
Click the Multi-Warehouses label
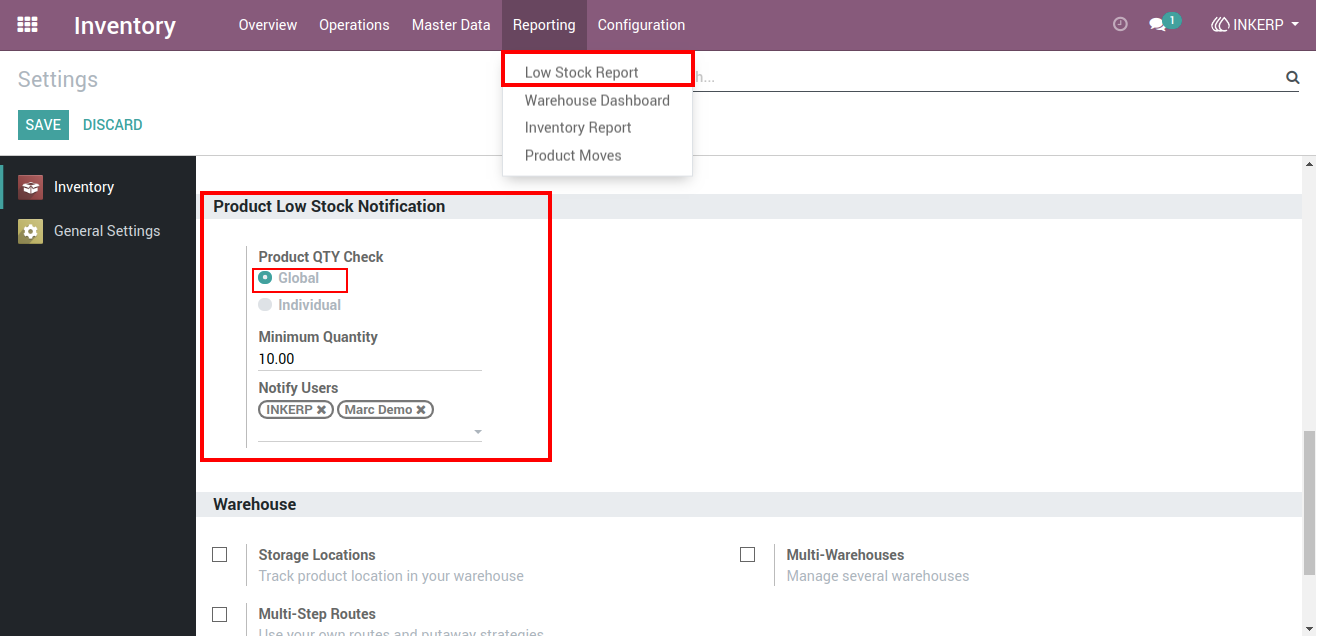coord(845,555)
